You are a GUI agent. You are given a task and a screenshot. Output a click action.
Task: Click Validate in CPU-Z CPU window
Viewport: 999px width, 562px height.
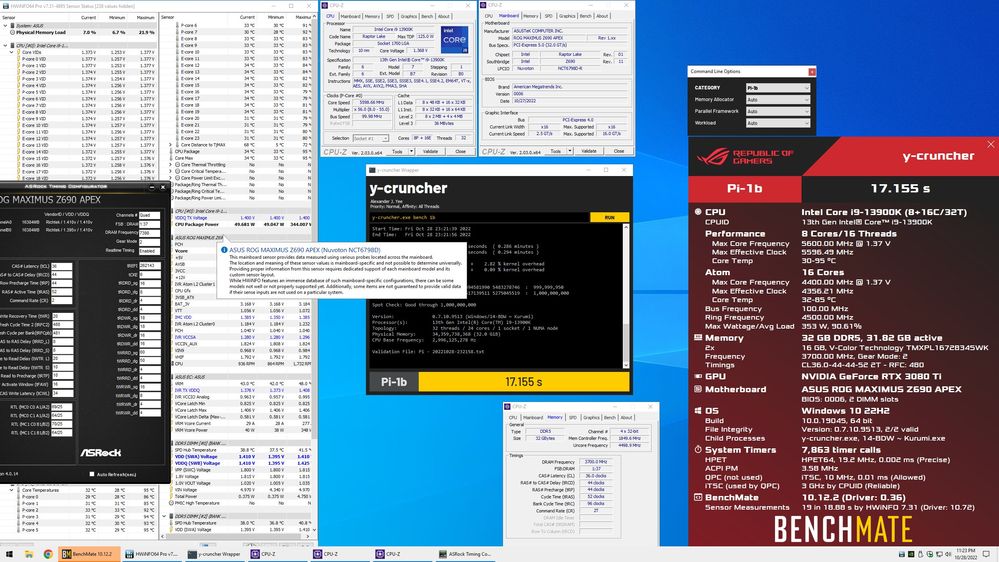click(x=431, y=152)
